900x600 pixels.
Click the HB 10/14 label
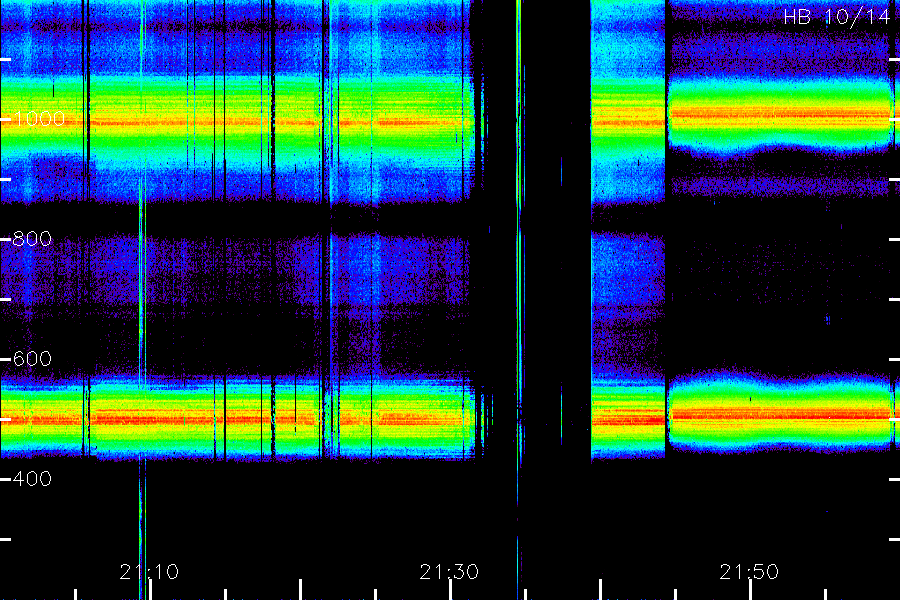pos(837,17)
